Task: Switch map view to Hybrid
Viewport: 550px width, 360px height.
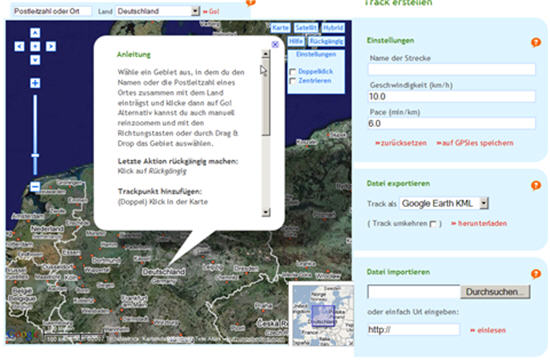Action: [333, 28]
